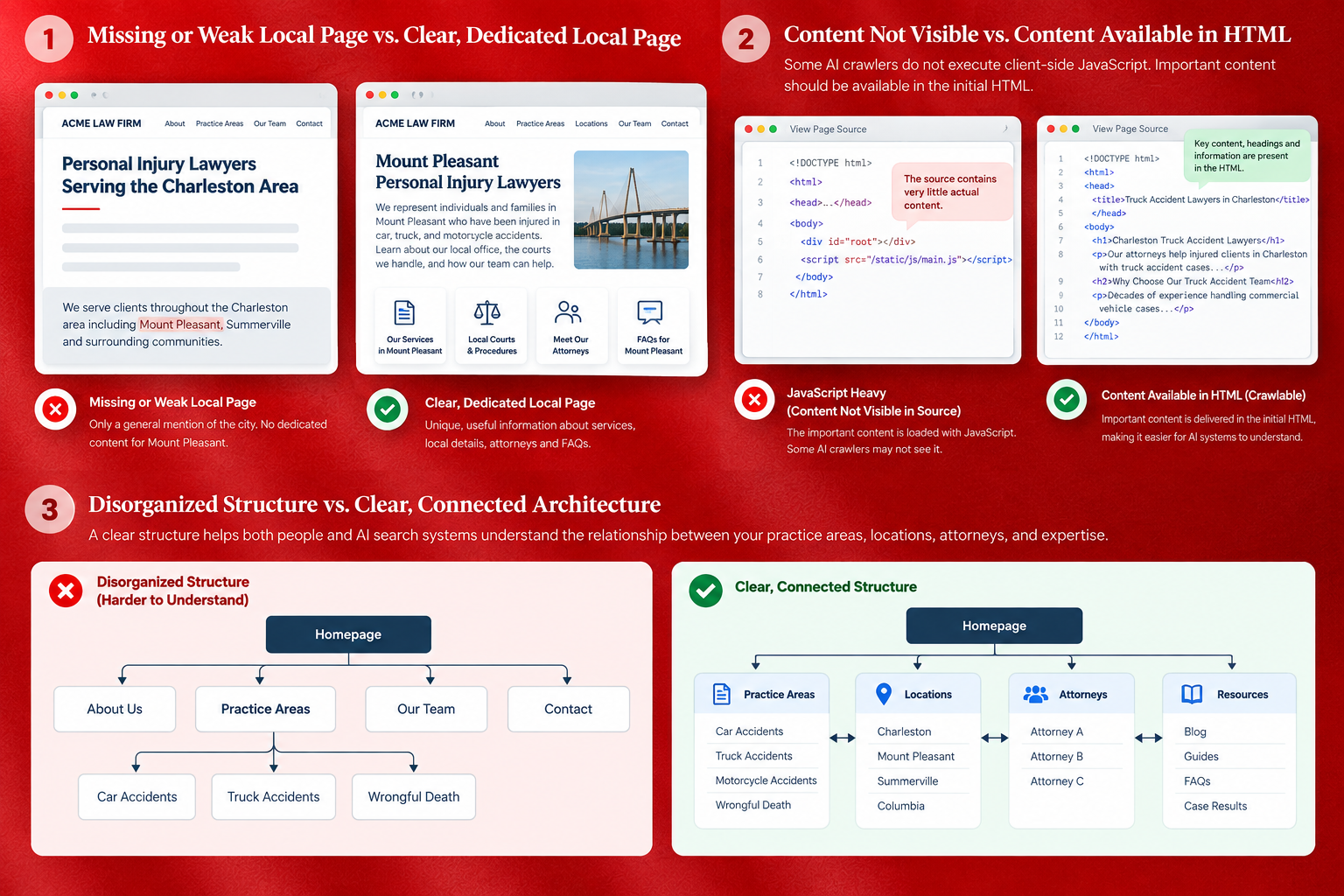
Task: Click the Meet Our Attorneys people icon
Action: click(x=569, y=312)
